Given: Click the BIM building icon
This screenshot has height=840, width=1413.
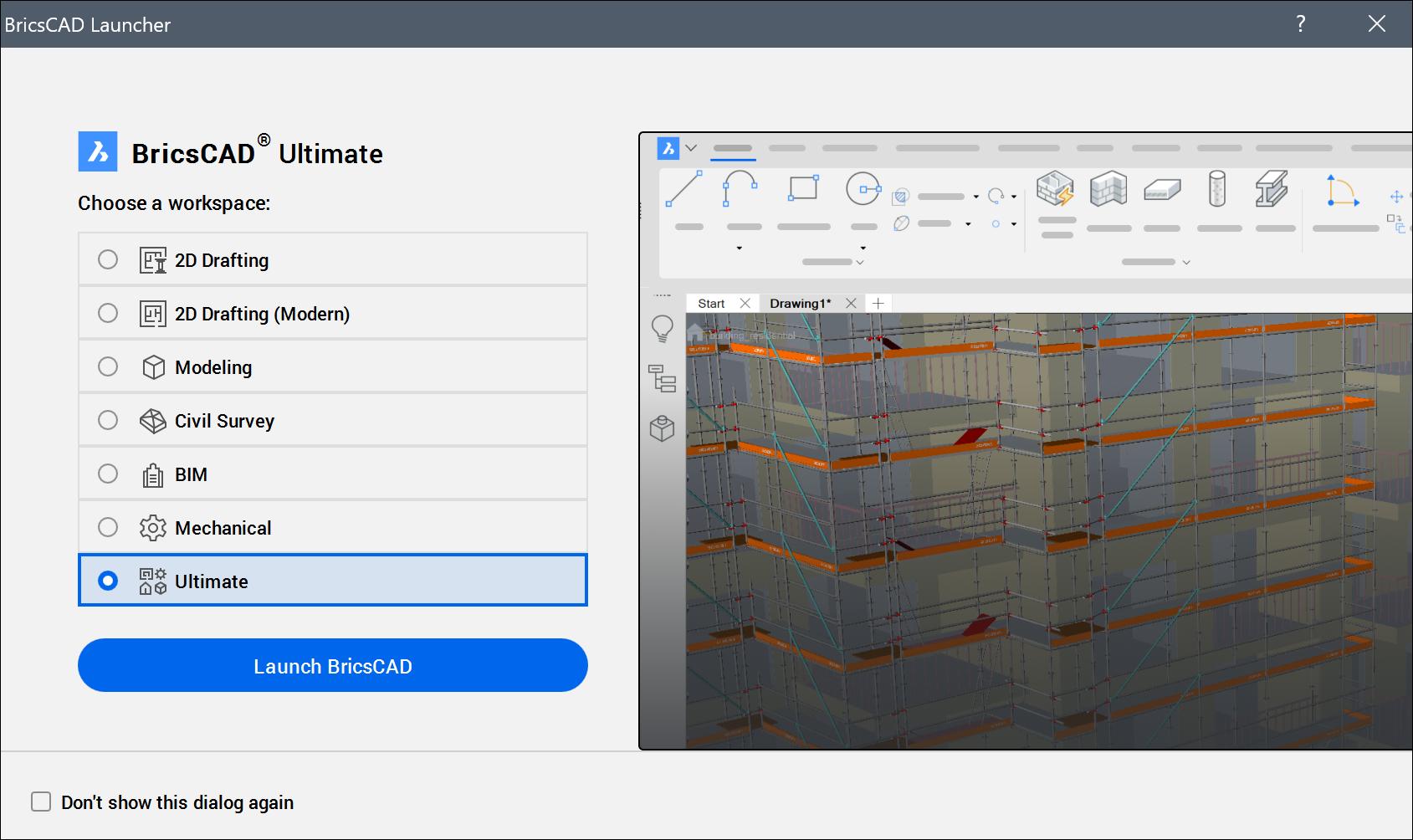Looking at the screenshot, I should 152,475.
